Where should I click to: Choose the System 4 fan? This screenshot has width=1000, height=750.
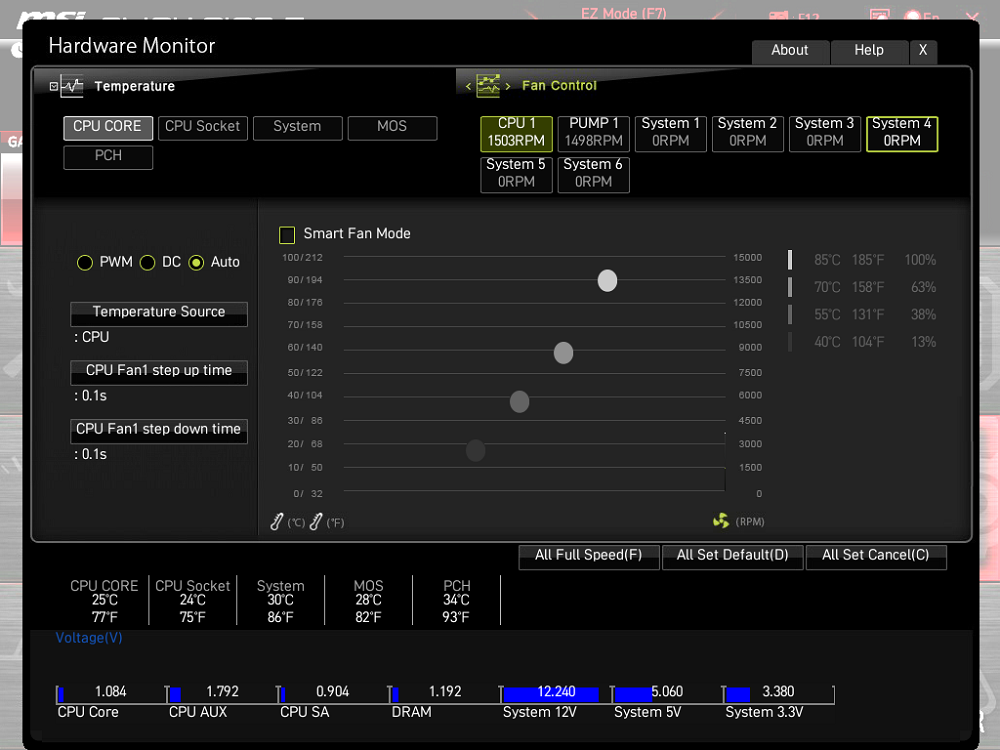tap(902, 133)
